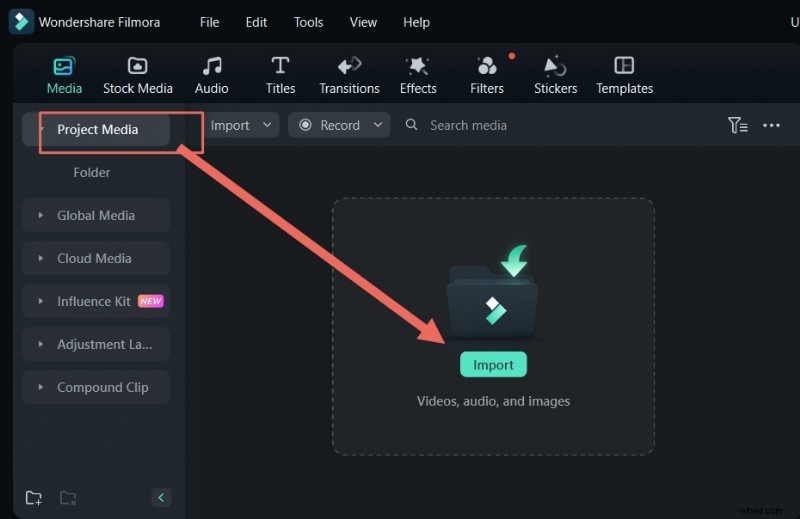The width and height of the screenshot is (800, 519).
Task: Open the File menu
Action: pyautogui.click(x=209, y=22)
